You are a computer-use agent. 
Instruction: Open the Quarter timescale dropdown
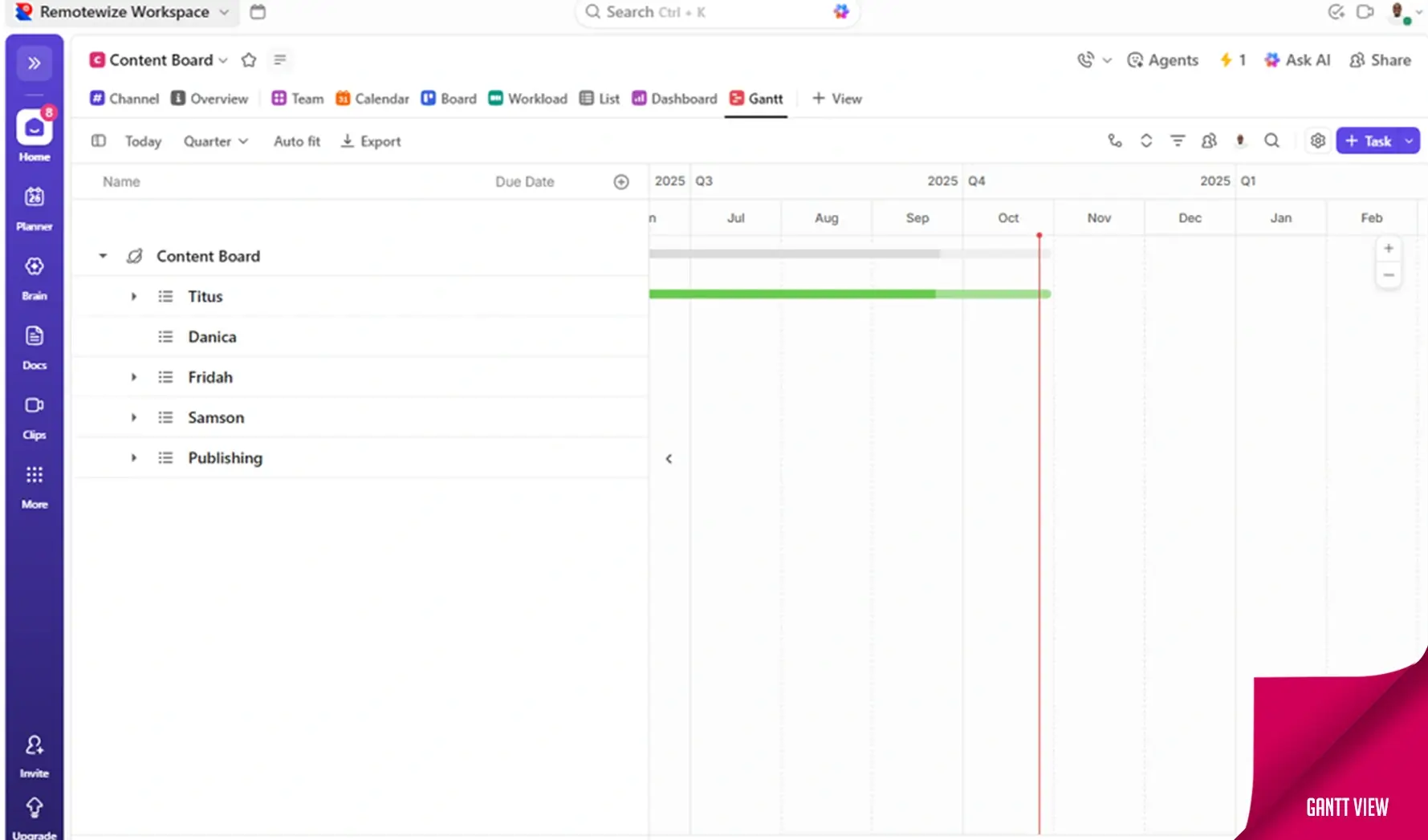(x=215, y=141)
